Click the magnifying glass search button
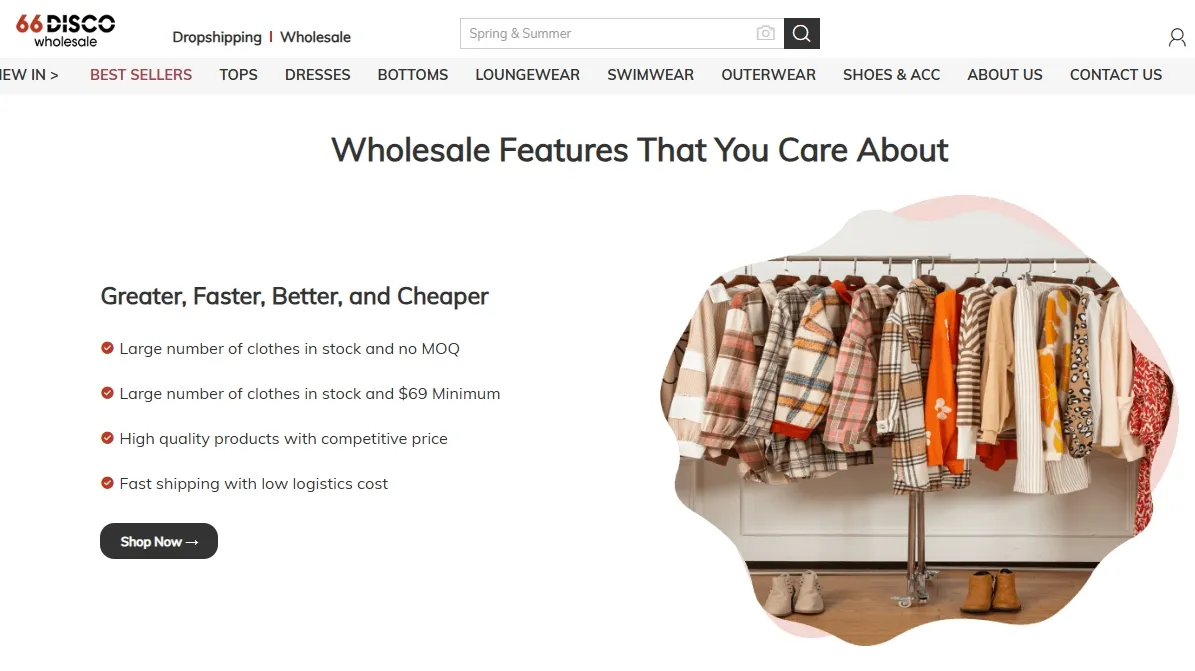The height and width of the screenshot is (671, 1195). click(x=801, y=34)
